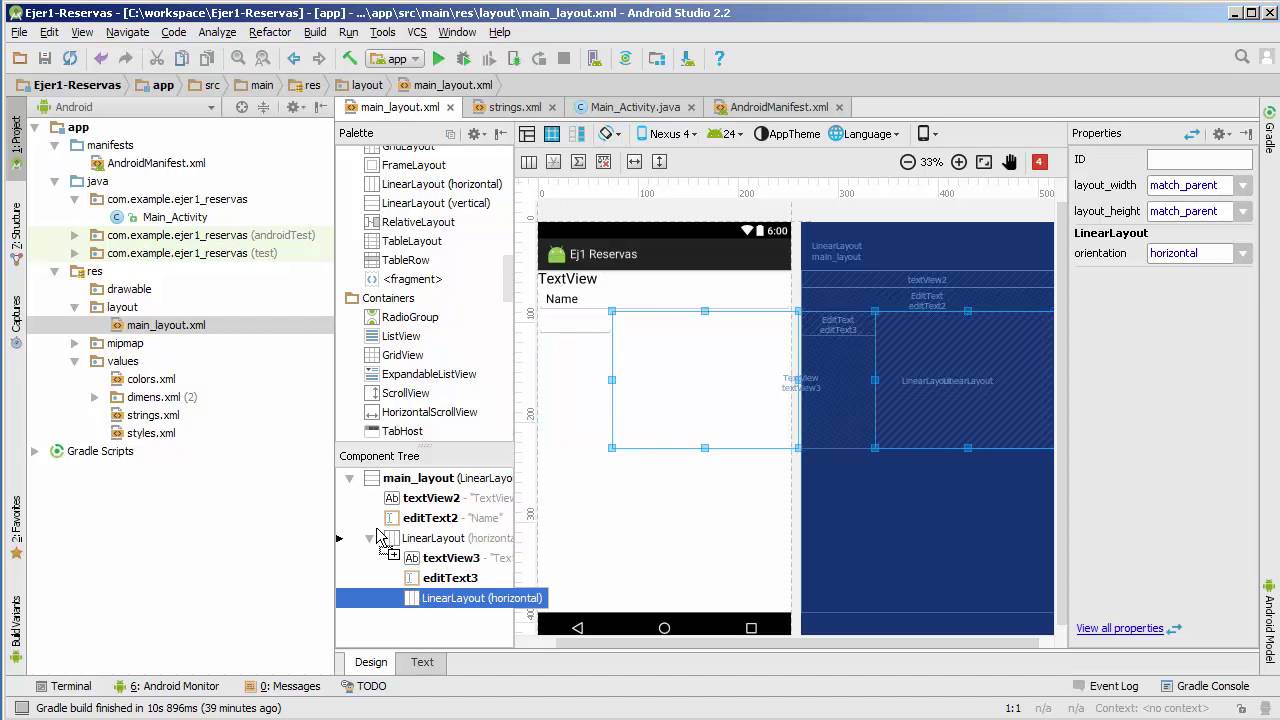Open the Android Monitor tool window
This screenshot has height=720, width=1280.
click(x=166, y=686)
